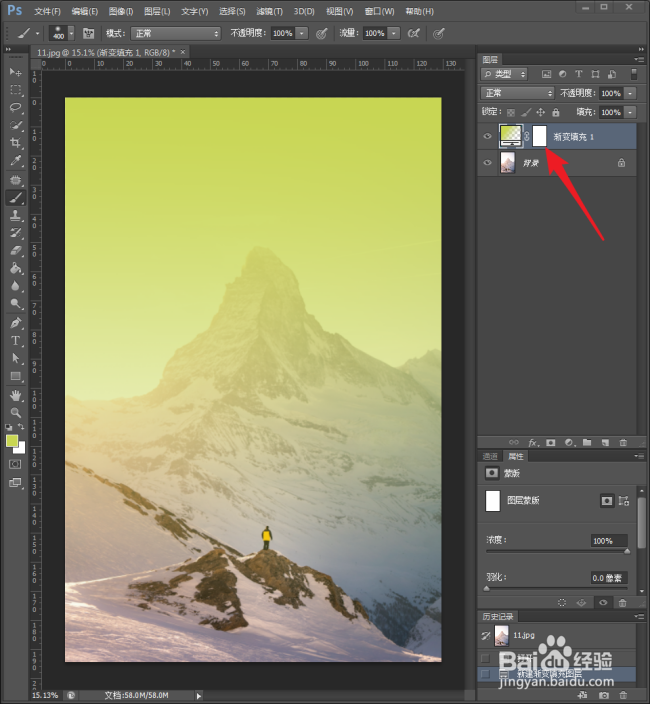The height and width of the screenshot is (704, 650).
Task: Click add pixel mask button in Properties
Action: (x=606, y=501)
